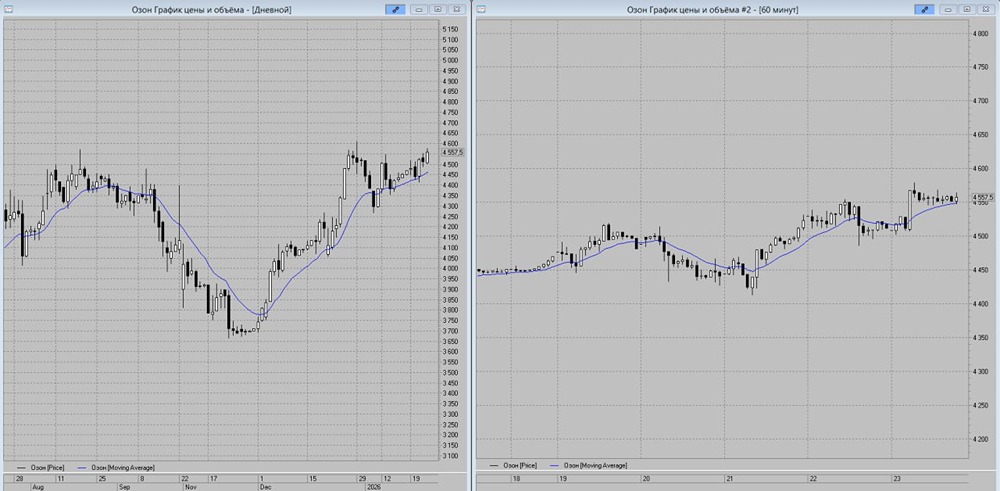The image size is (1000, 491).
Task: Open the system menu icon of the Дневной chart window
Action: pos(8,9)
